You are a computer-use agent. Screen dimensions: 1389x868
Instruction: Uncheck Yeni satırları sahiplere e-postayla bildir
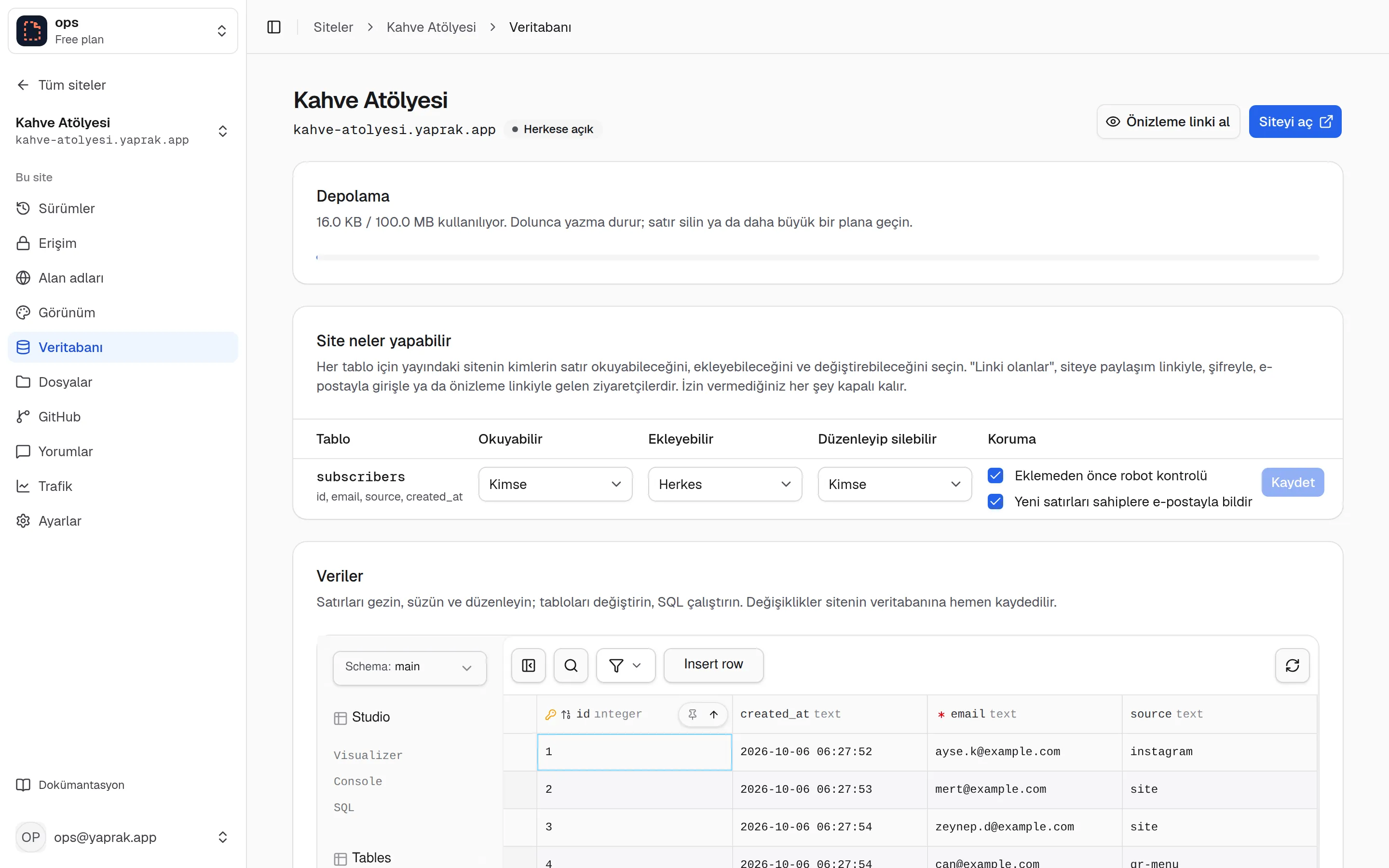click(995, 502)
